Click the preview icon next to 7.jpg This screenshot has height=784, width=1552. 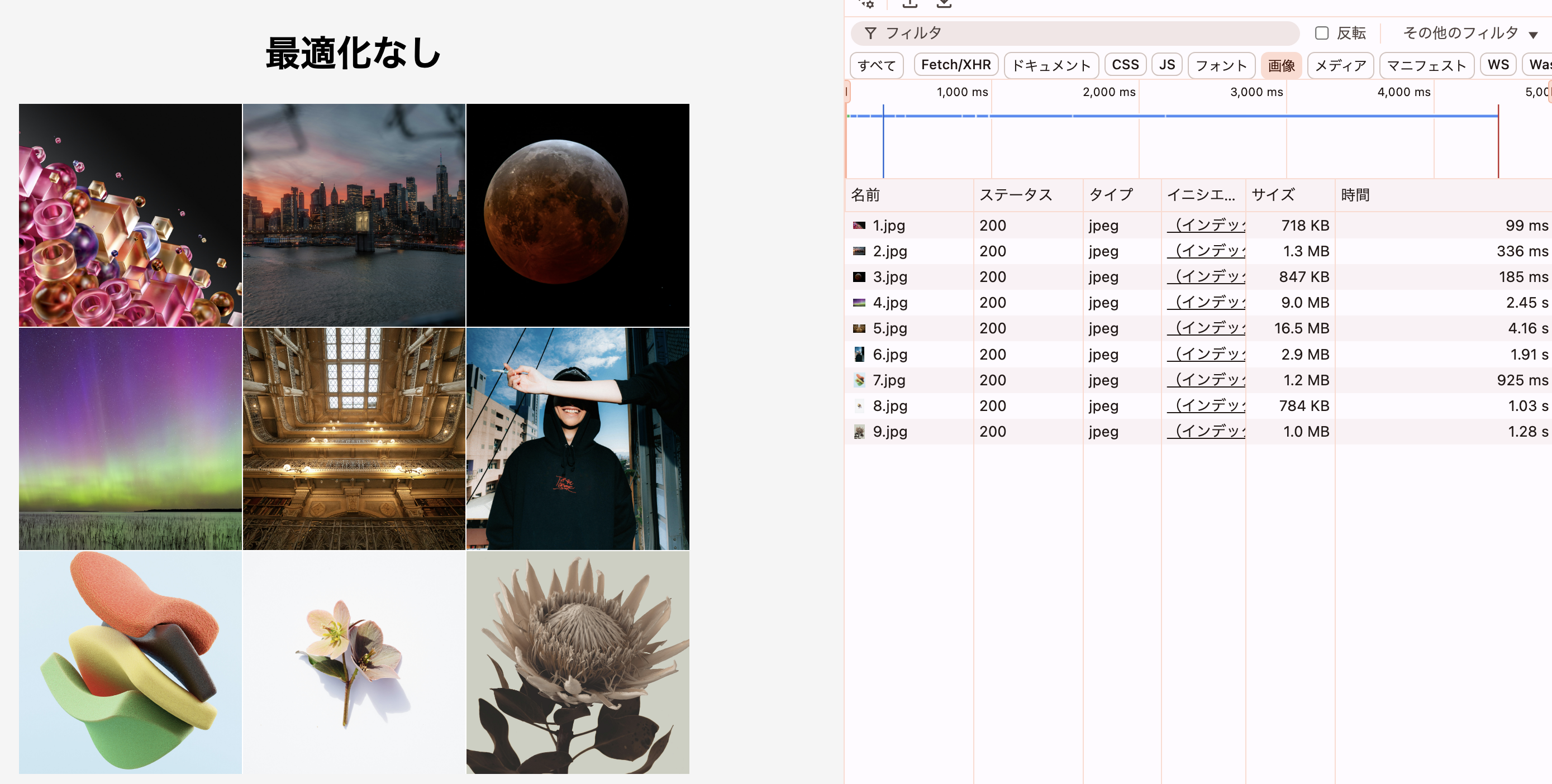(x=859, y=380)
